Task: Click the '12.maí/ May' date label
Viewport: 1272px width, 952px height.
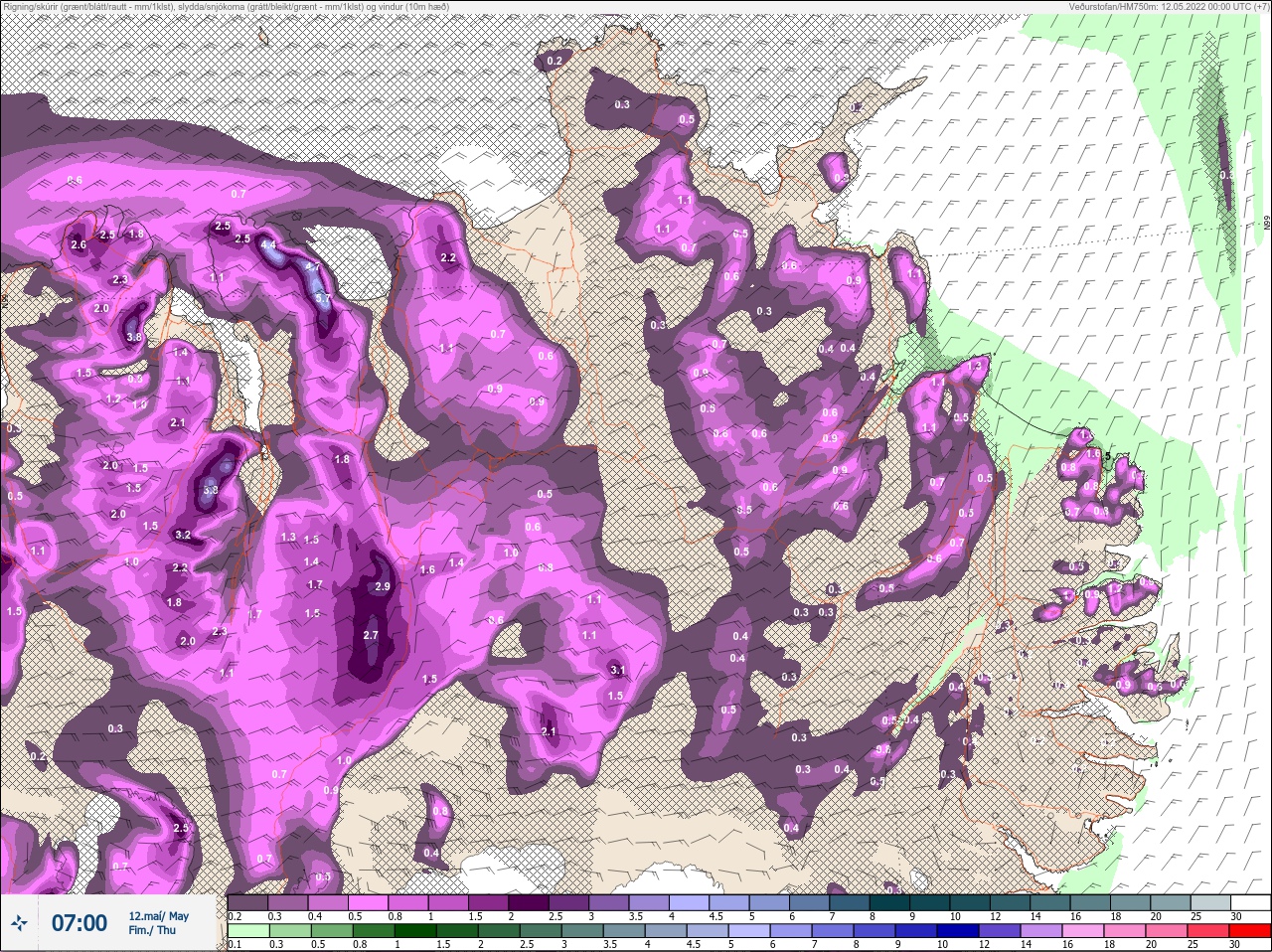Action: (x=158, y=916)
